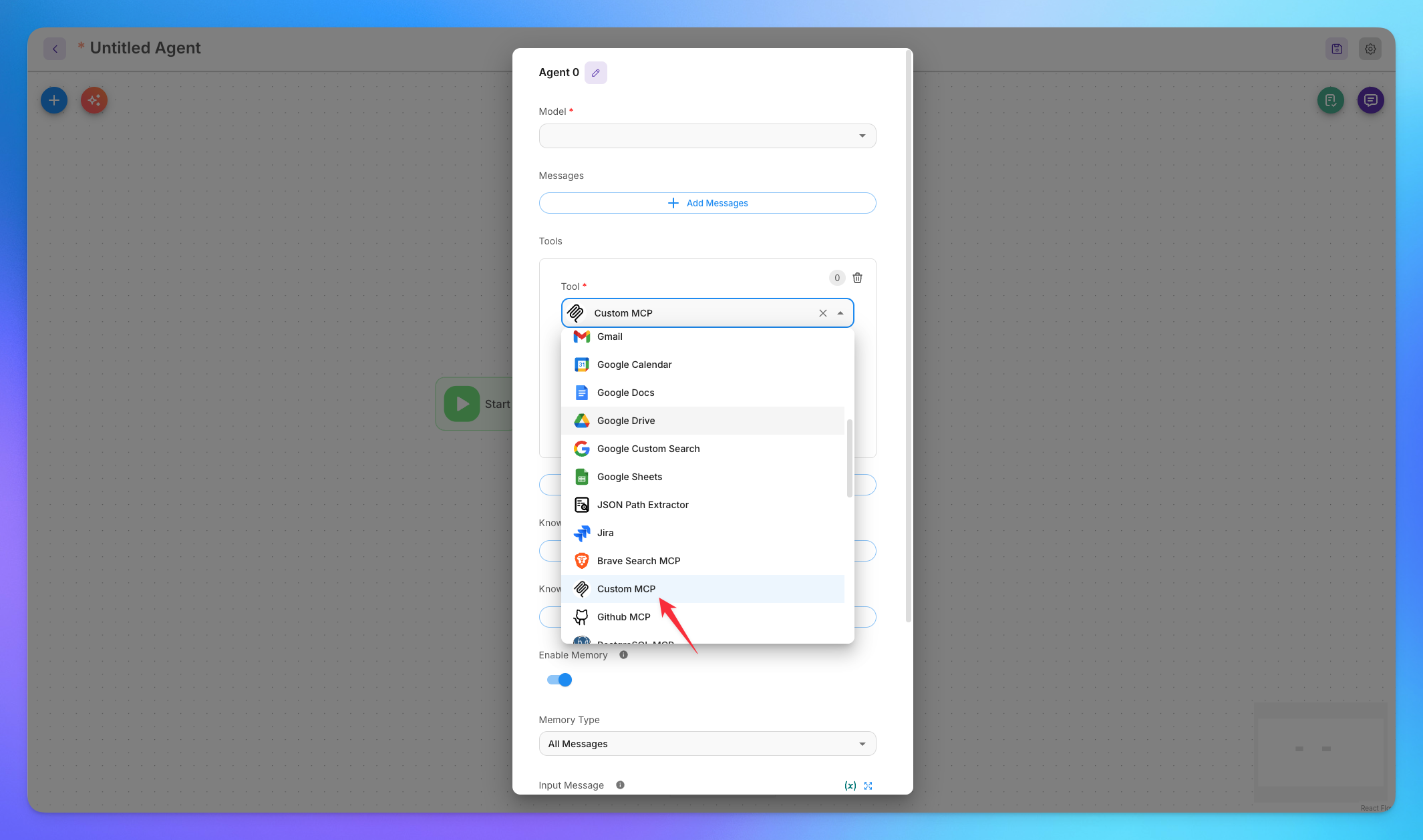Viewport: 1423px width, 840px height.
Task: Open the Model dropdown
Action: tap(707, 136)
